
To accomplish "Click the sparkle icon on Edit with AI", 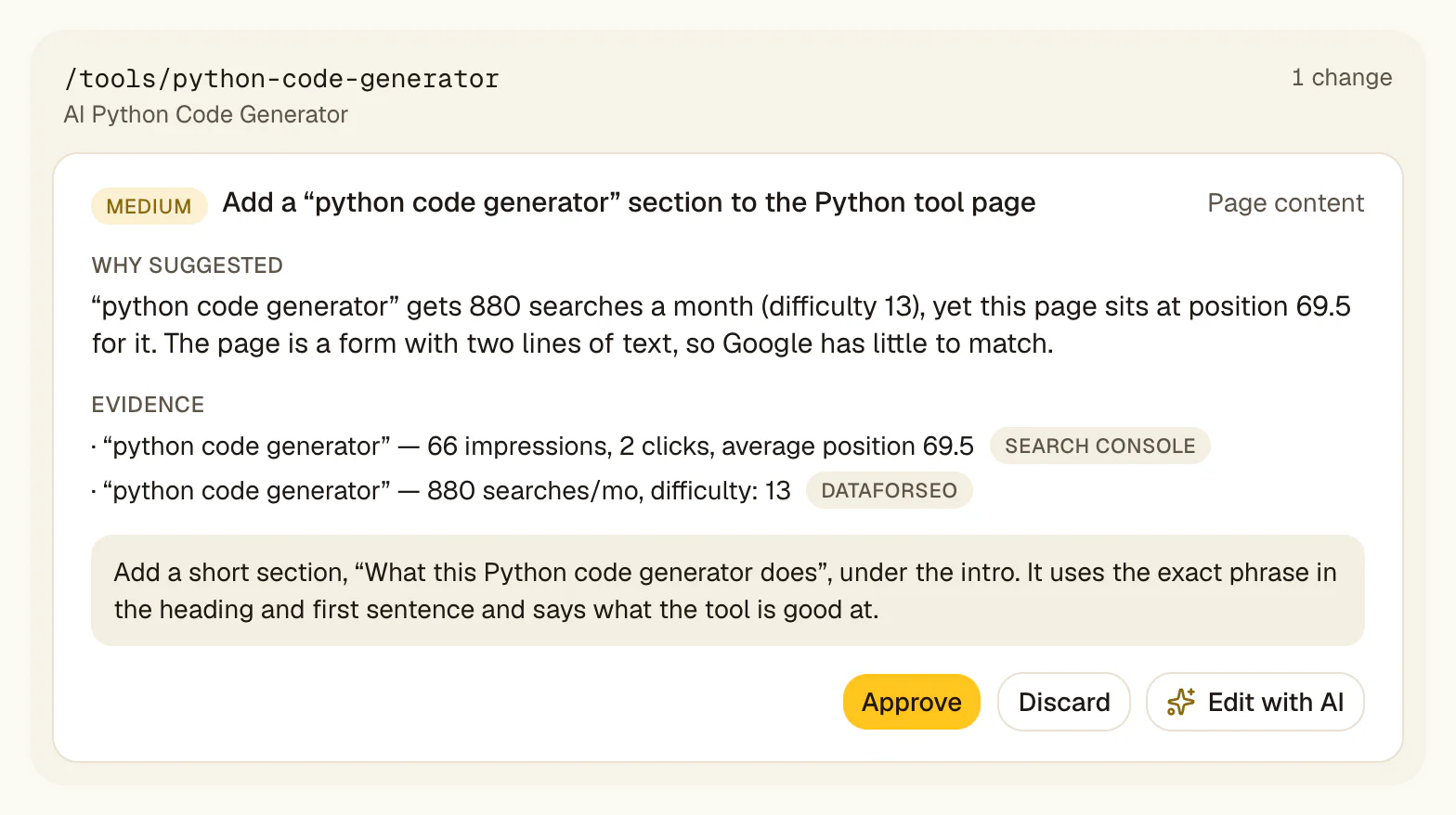I will [1181, 702].
